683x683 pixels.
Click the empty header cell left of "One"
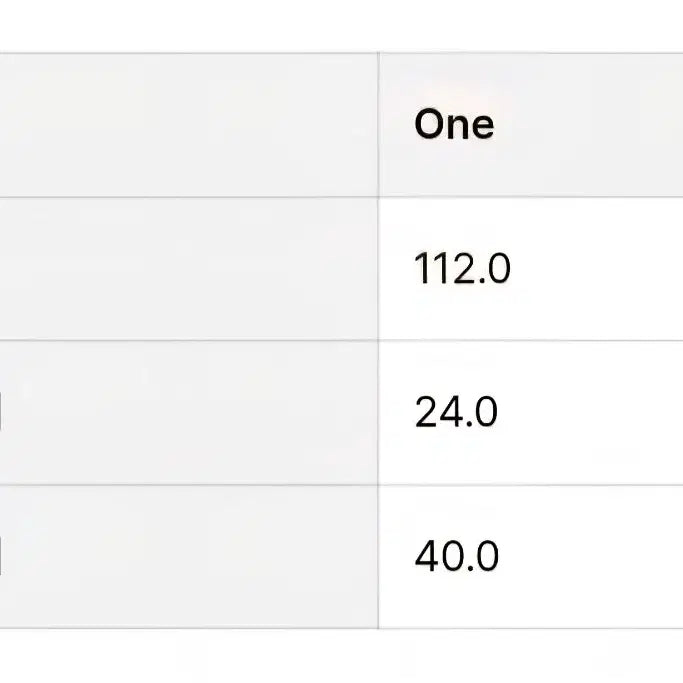188,125
